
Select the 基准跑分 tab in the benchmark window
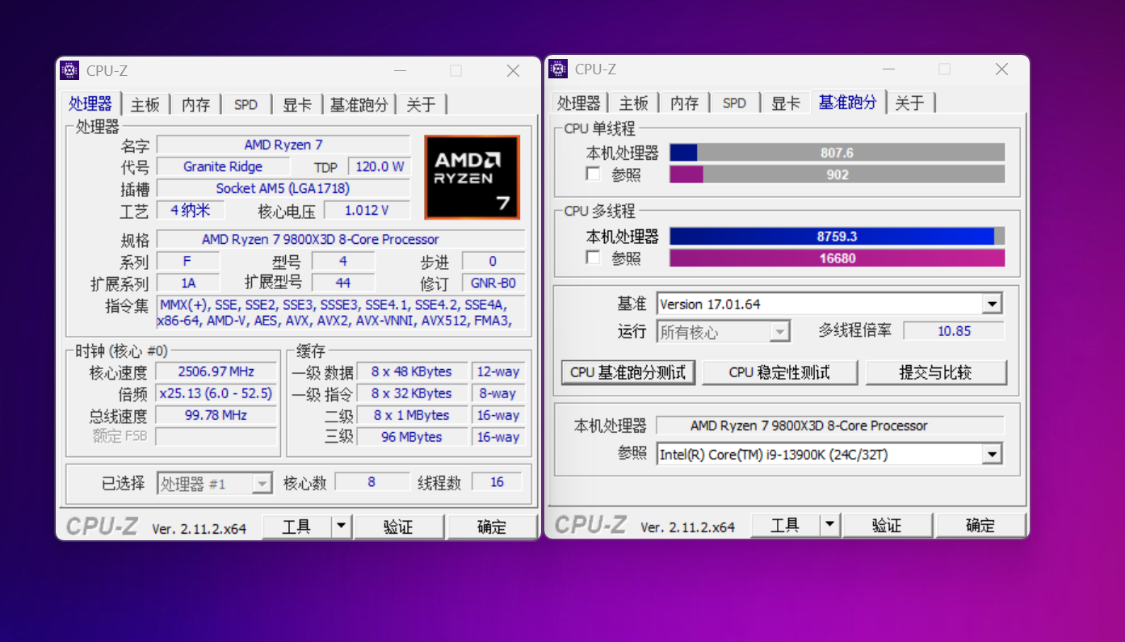(847, 103)
